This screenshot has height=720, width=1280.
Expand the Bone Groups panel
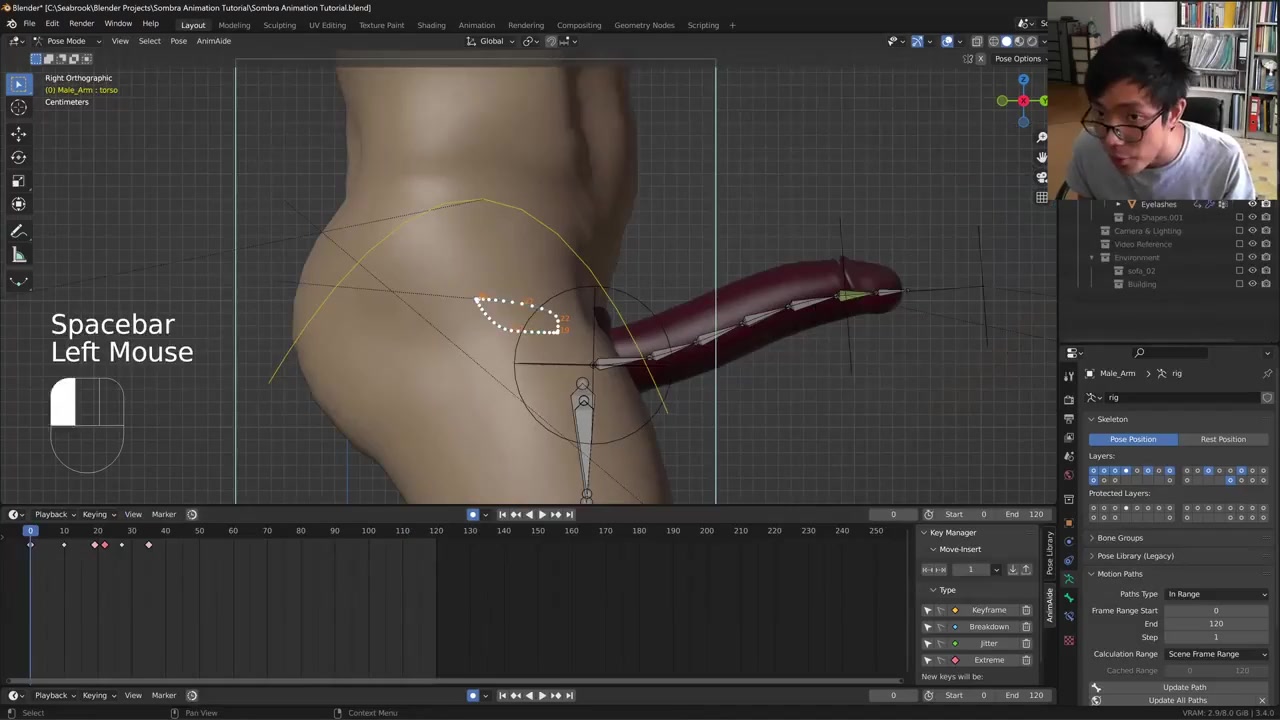tap(1119, 538)
